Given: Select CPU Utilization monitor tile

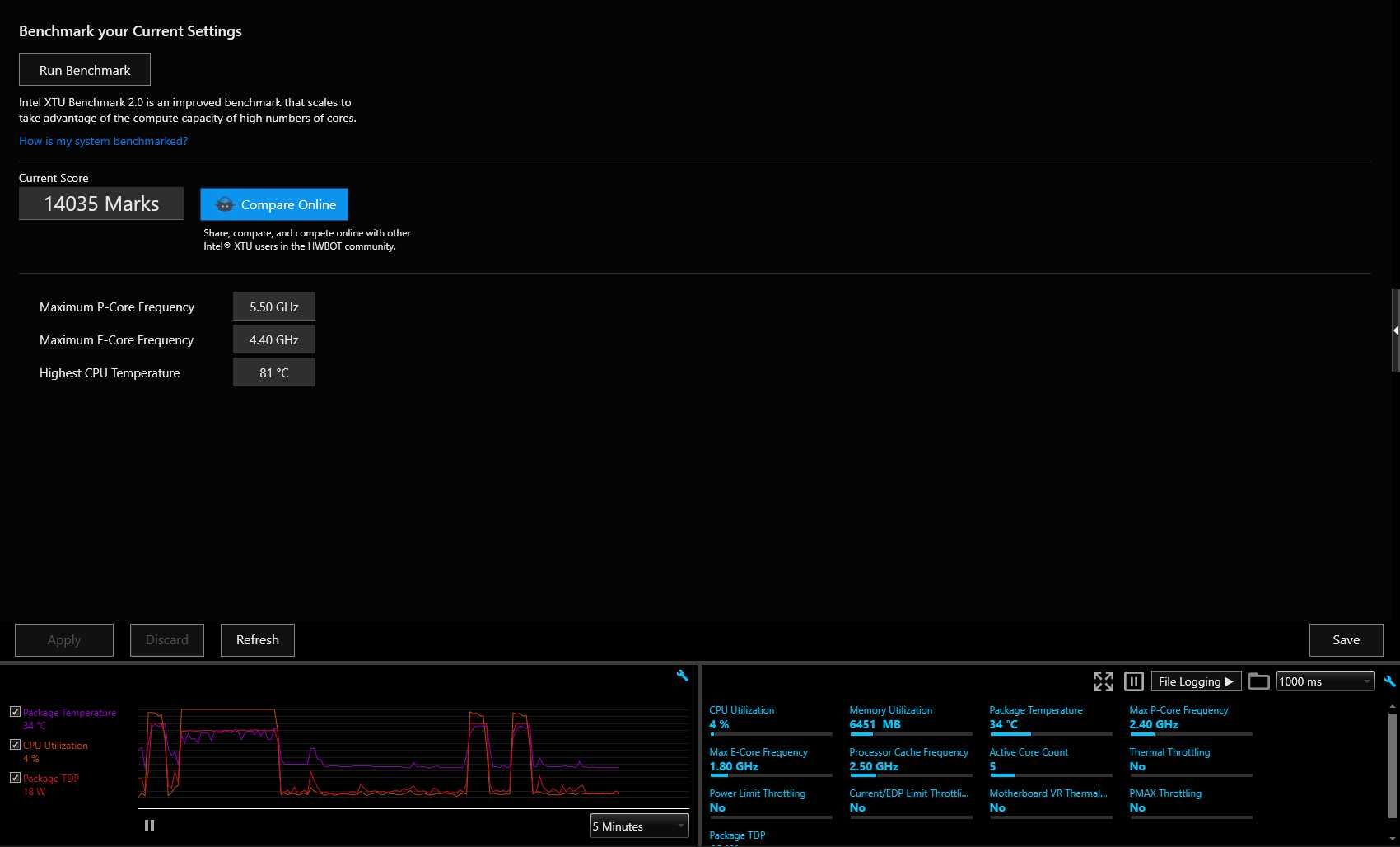Looking at the screenshot, I should [771, 719].
